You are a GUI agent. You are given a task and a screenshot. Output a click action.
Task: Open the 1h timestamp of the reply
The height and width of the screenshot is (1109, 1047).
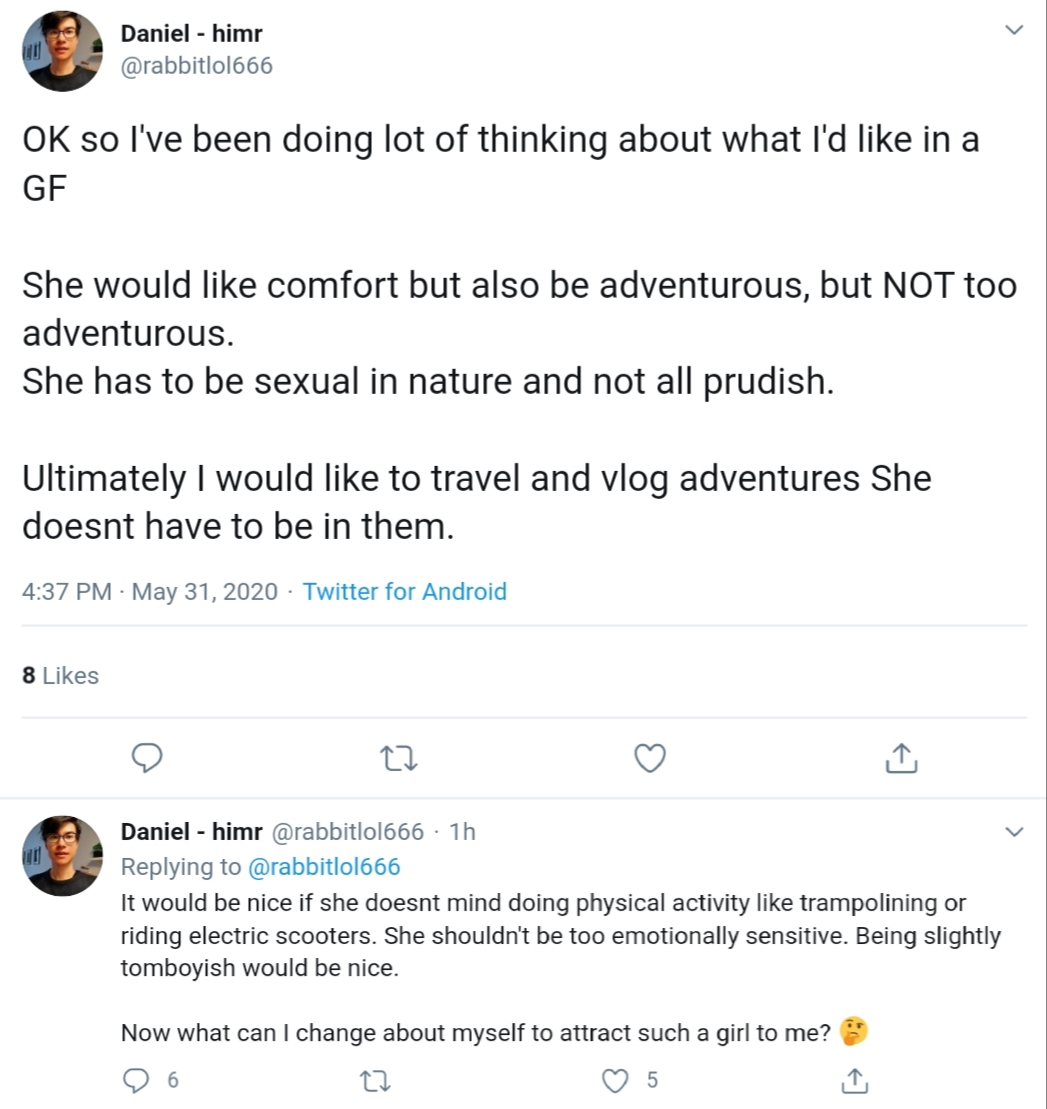(463, 832)
